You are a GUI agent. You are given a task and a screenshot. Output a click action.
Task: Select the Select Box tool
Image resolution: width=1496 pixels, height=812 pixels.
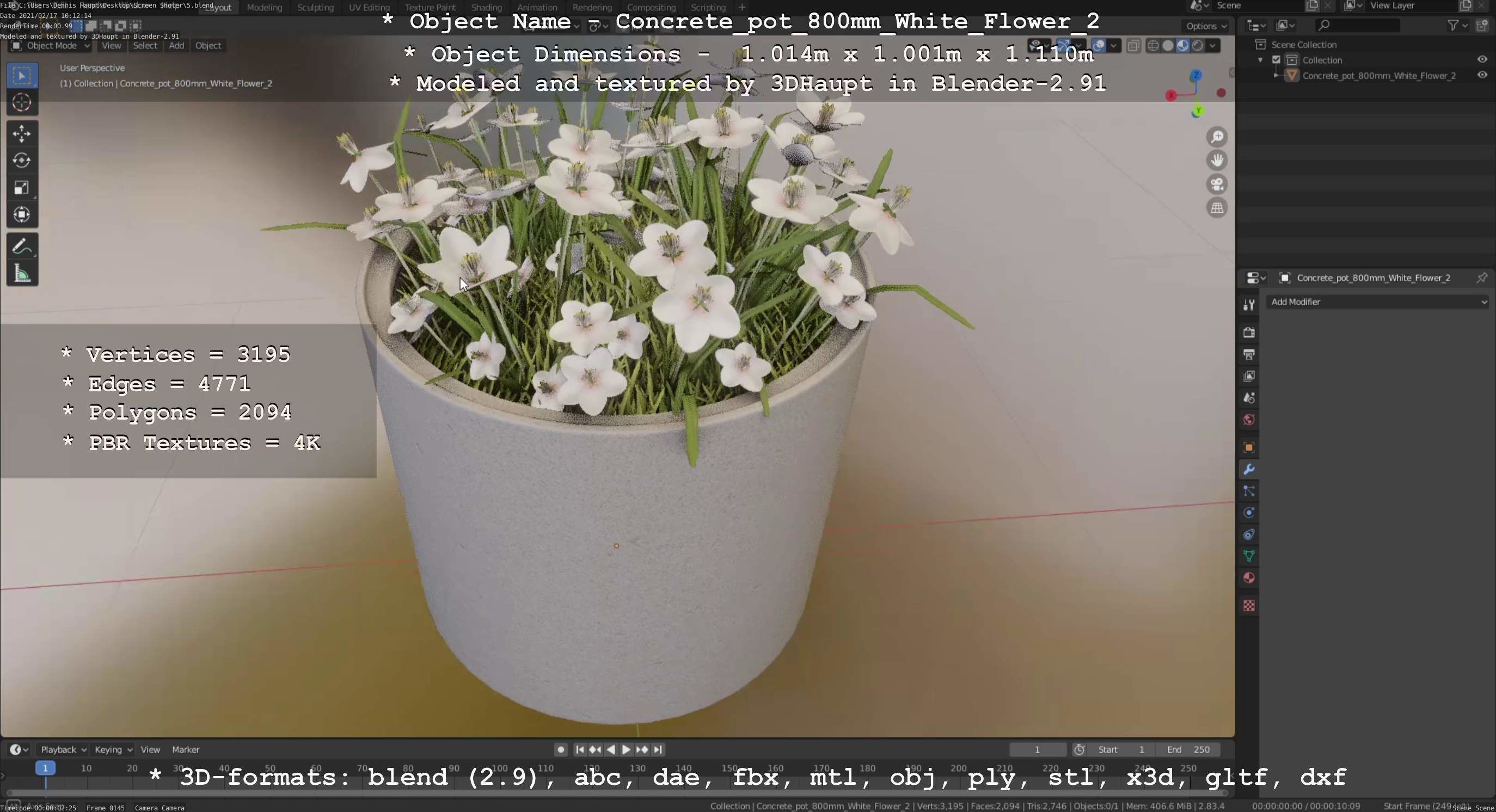point(22,76)
